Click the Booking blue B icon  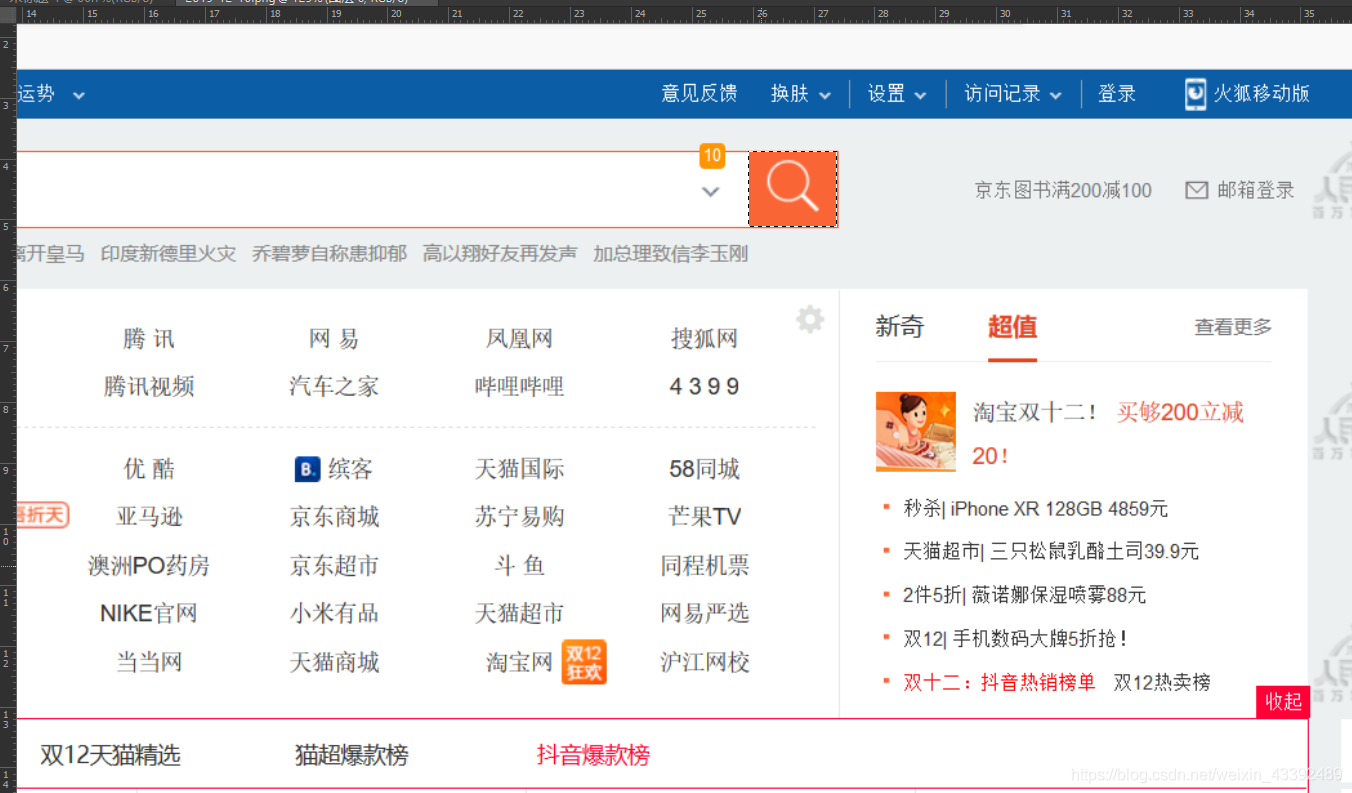(307, 469)
